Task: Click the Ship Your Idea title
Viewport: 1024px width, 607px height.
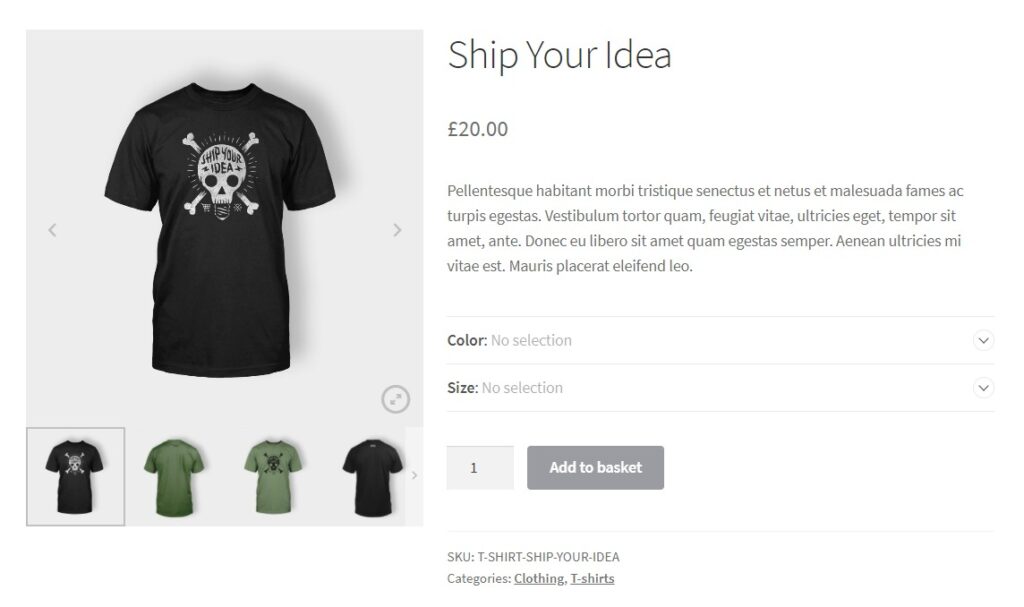Action: (x=559, y=55)
